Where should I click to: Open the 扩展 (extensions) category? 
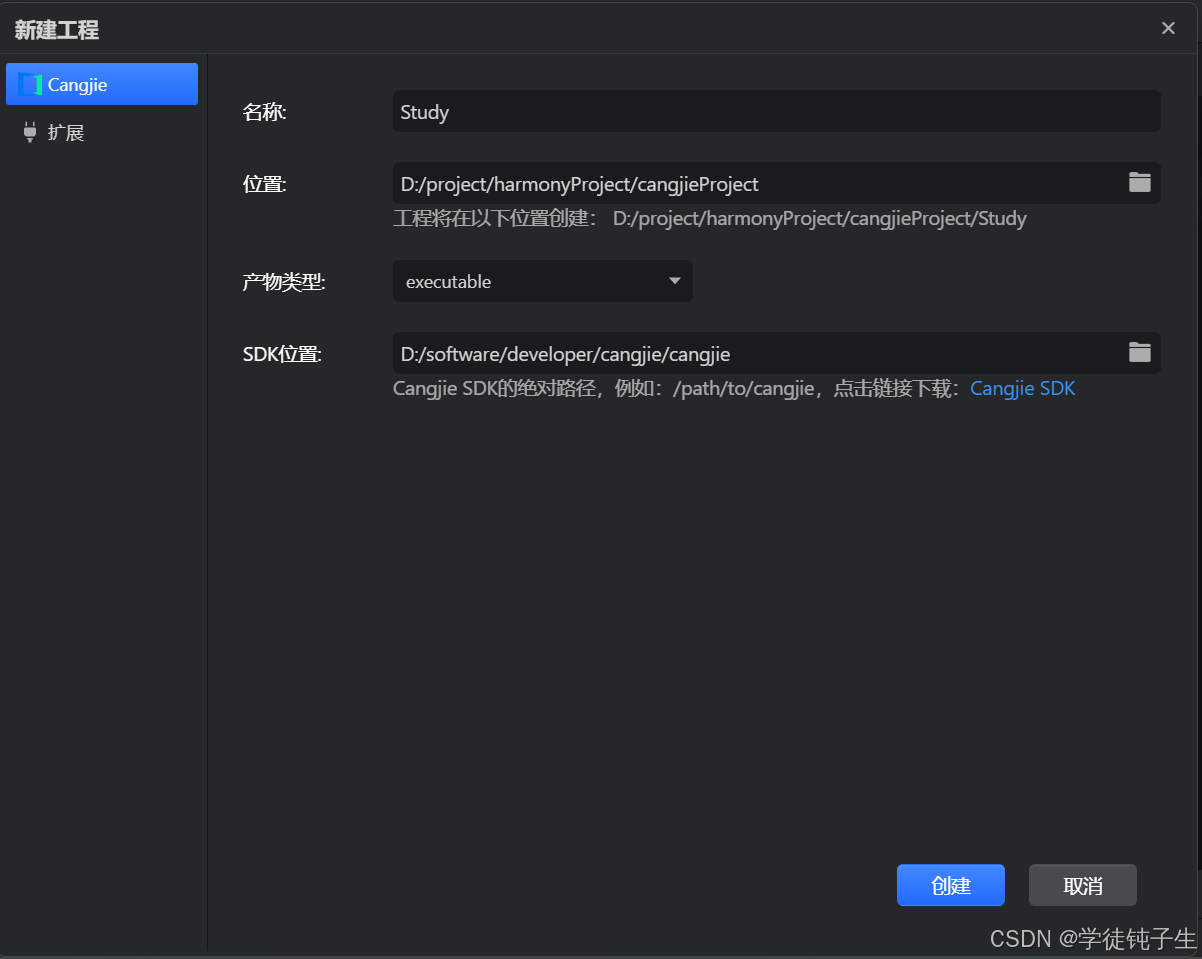pos(102,132)
